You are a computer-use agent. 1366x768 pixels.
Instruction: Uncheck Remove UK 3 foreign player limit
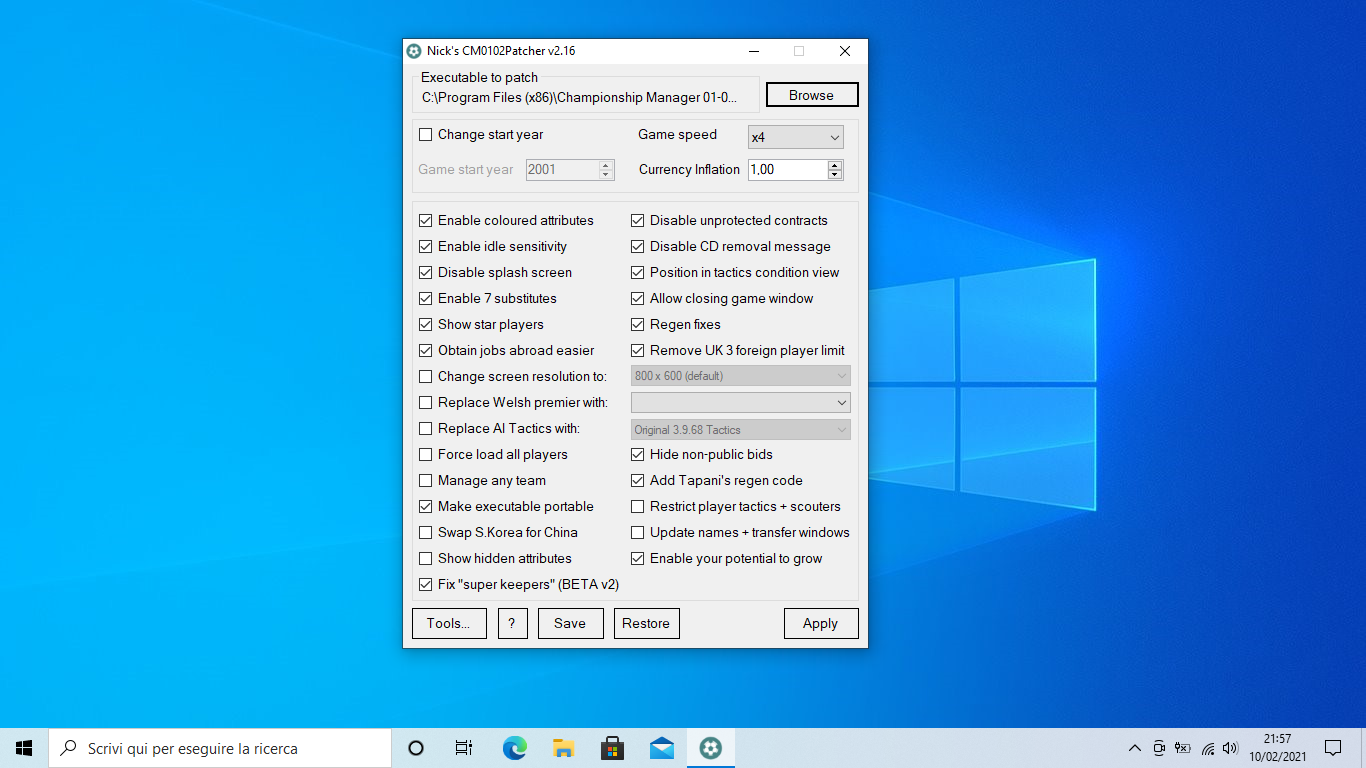[x=638, y=351]
